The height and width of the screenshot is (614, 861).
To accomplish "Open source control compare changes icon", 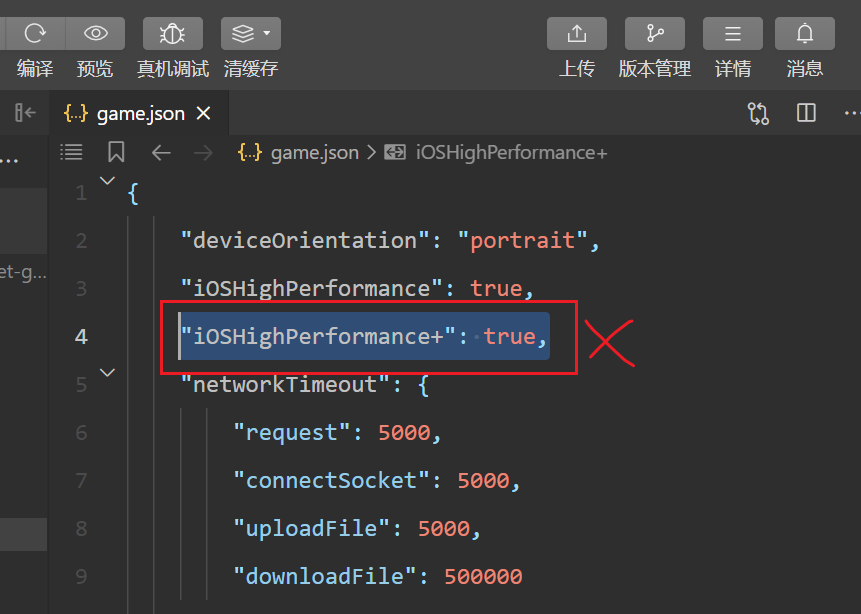I will tap(758, 114).
